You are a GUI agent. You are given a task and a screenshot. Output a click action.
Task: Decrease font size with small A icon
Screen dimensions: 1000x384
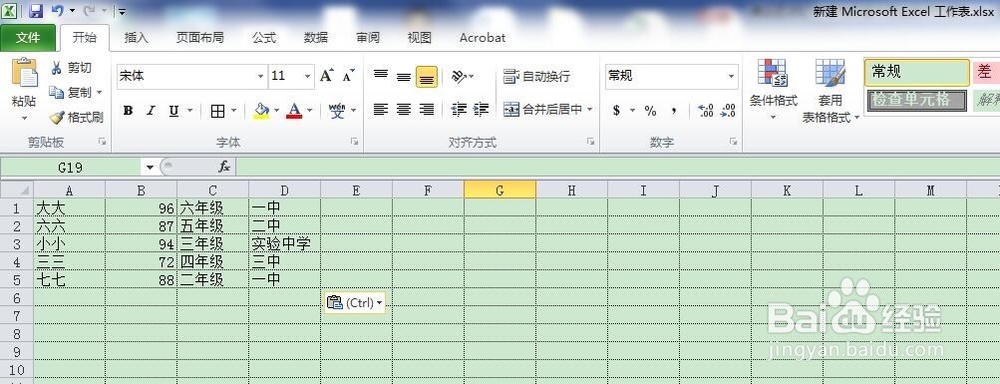click(348, 76)
